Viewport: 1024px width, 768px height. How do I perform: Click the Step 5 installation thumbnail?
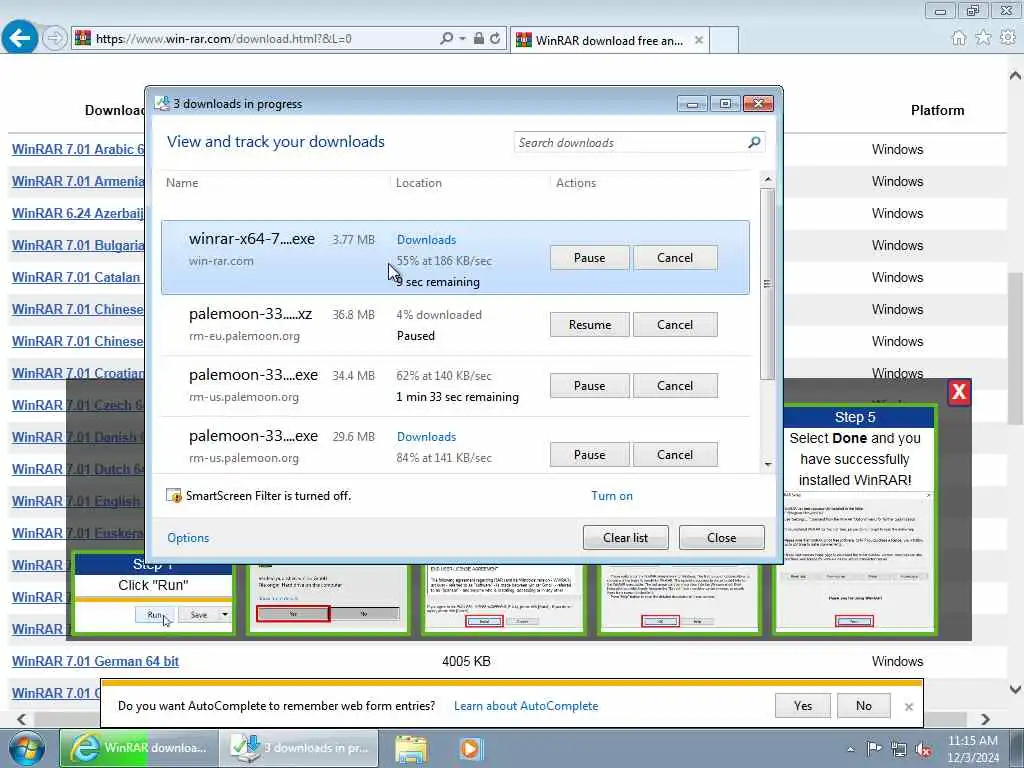[x=854, y=519]
